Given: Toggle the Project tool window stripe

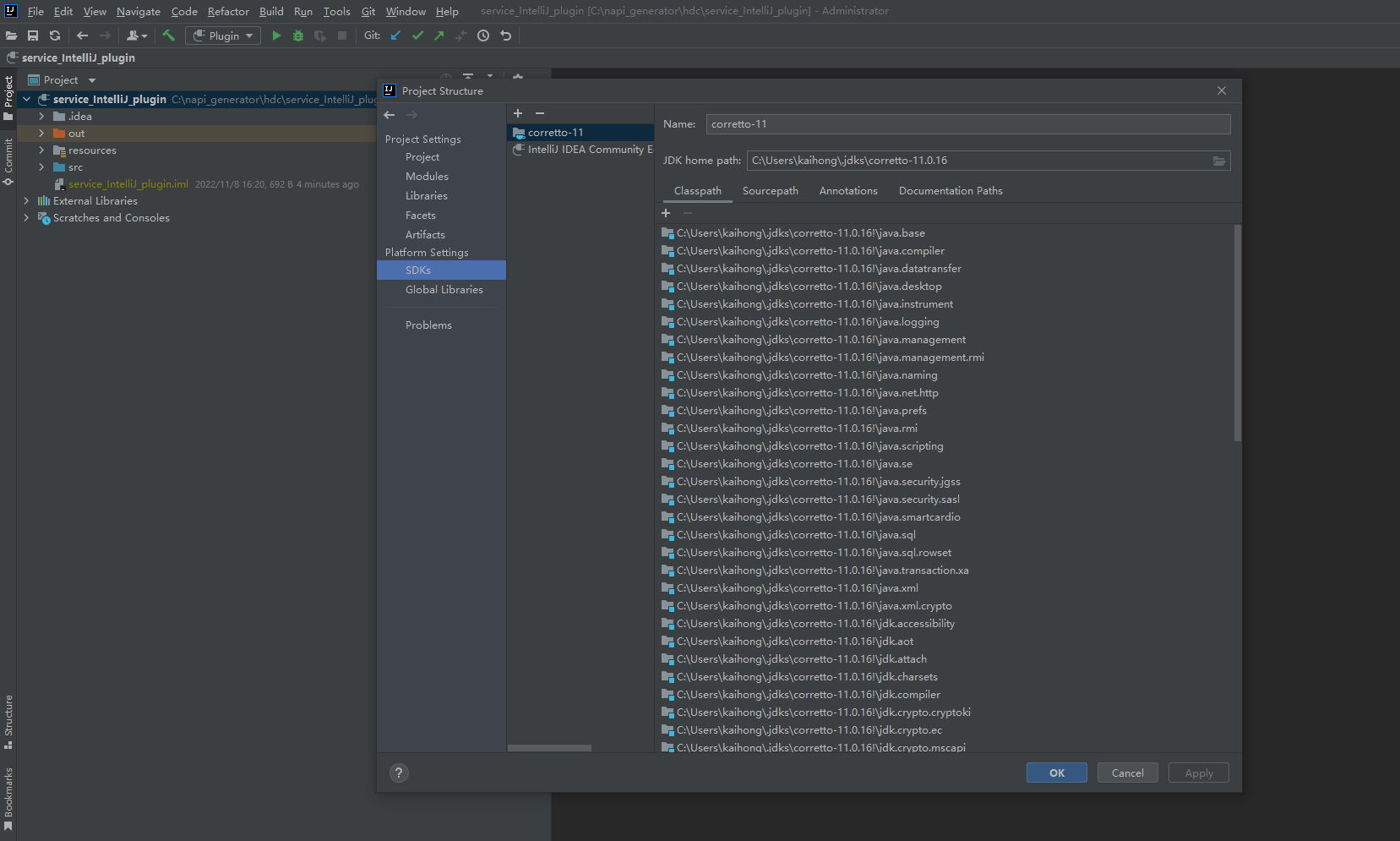Looking at the screenshot, I should tap(8, 98).
